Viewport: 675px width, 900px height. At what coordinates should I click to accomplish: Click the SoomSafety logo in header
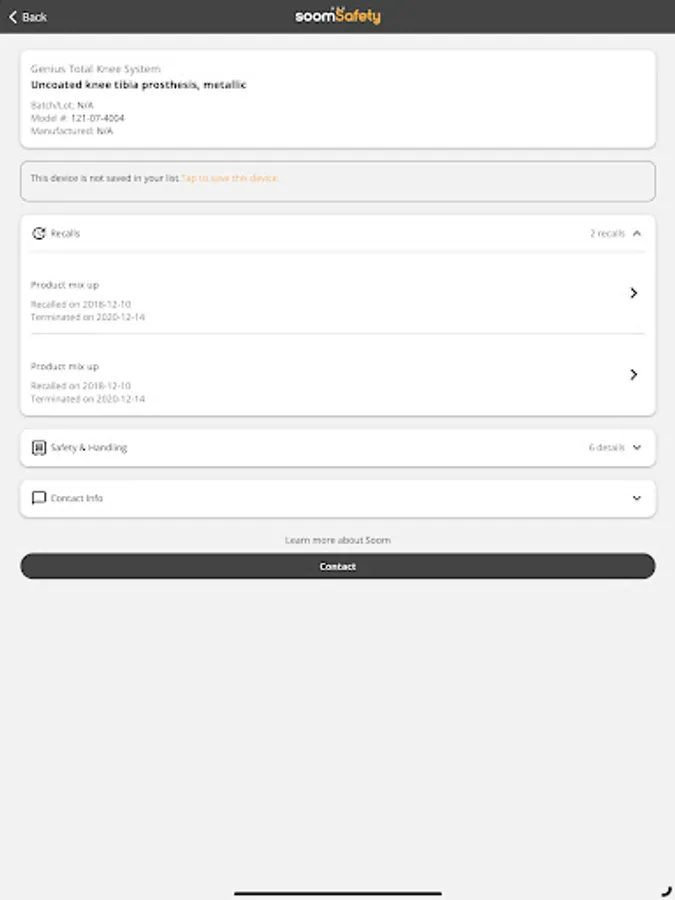(338, 16)
